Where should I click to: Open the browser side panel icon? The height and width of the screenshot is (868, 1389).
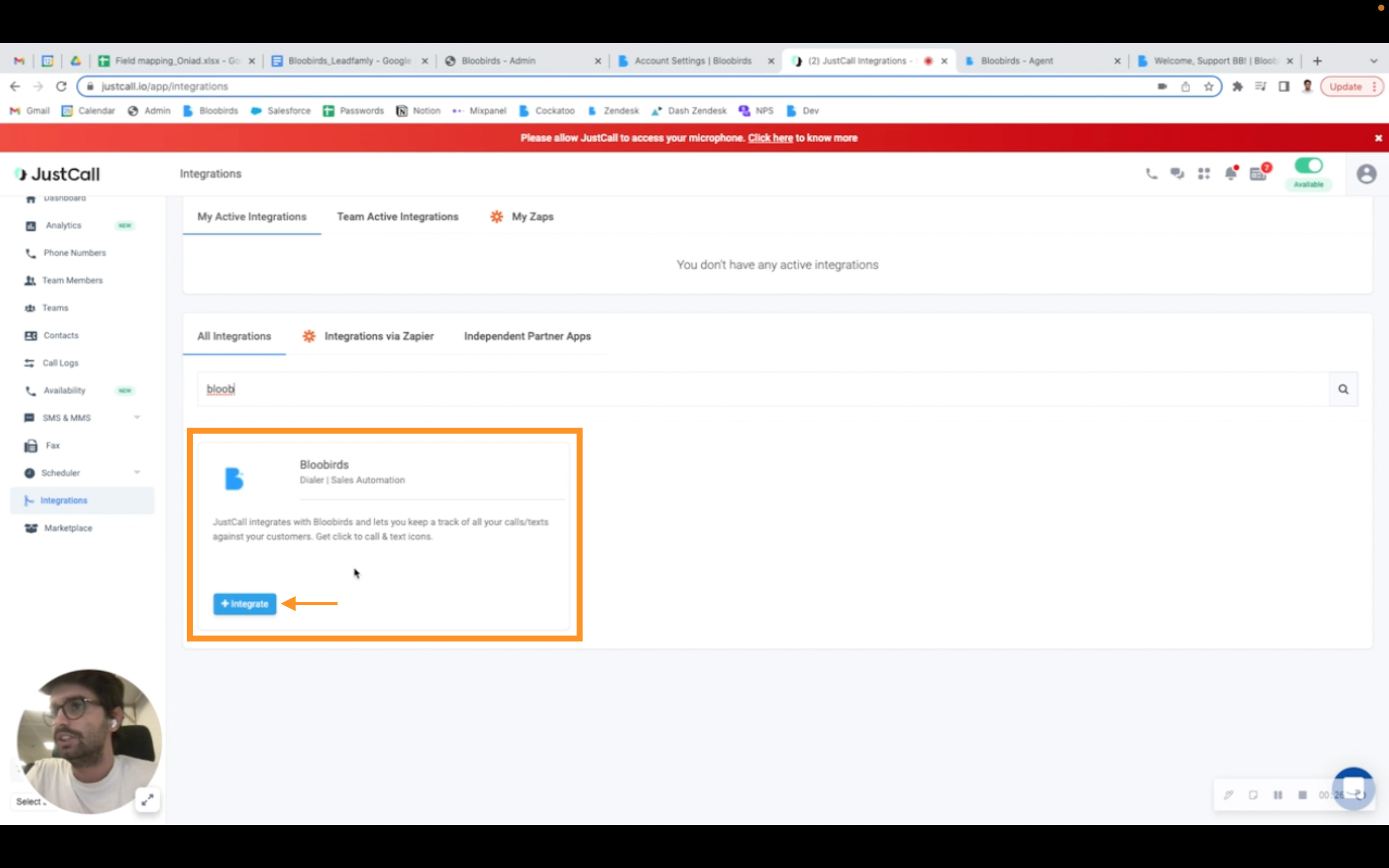click(x=1283, y=87)
